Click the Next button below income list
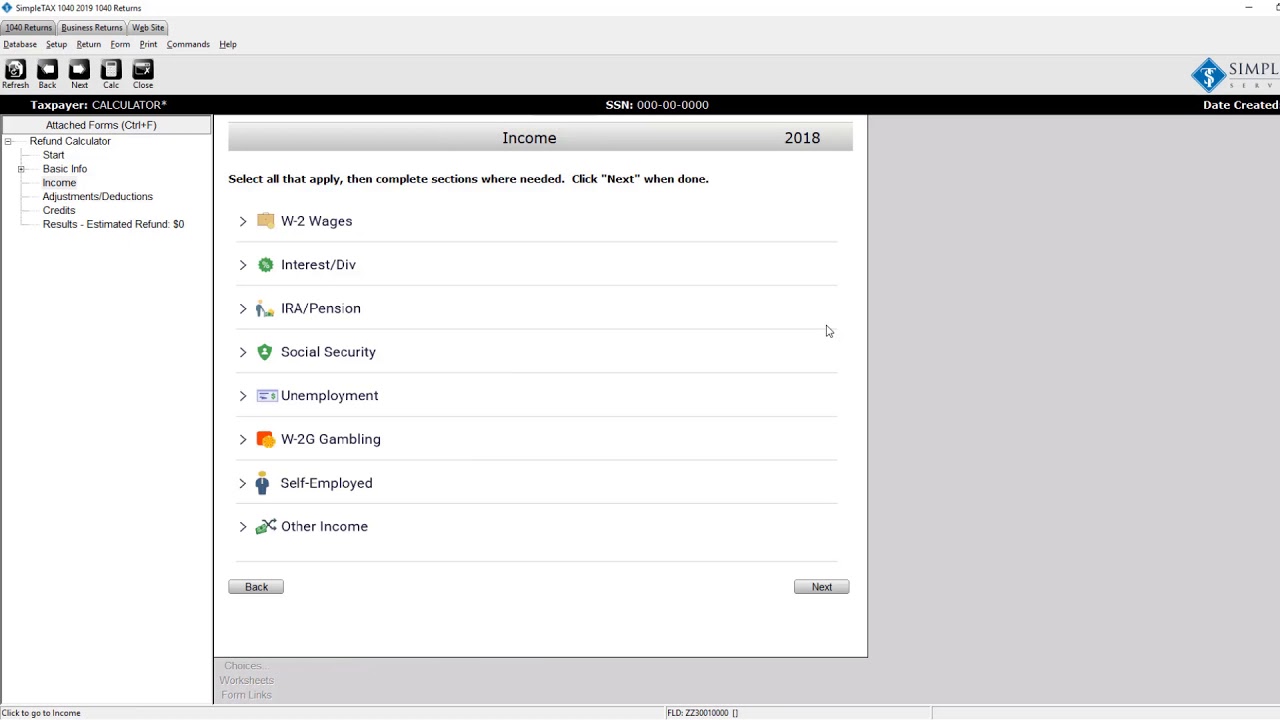The height and width of the screenshot is (720, 1280). [822, 587]
